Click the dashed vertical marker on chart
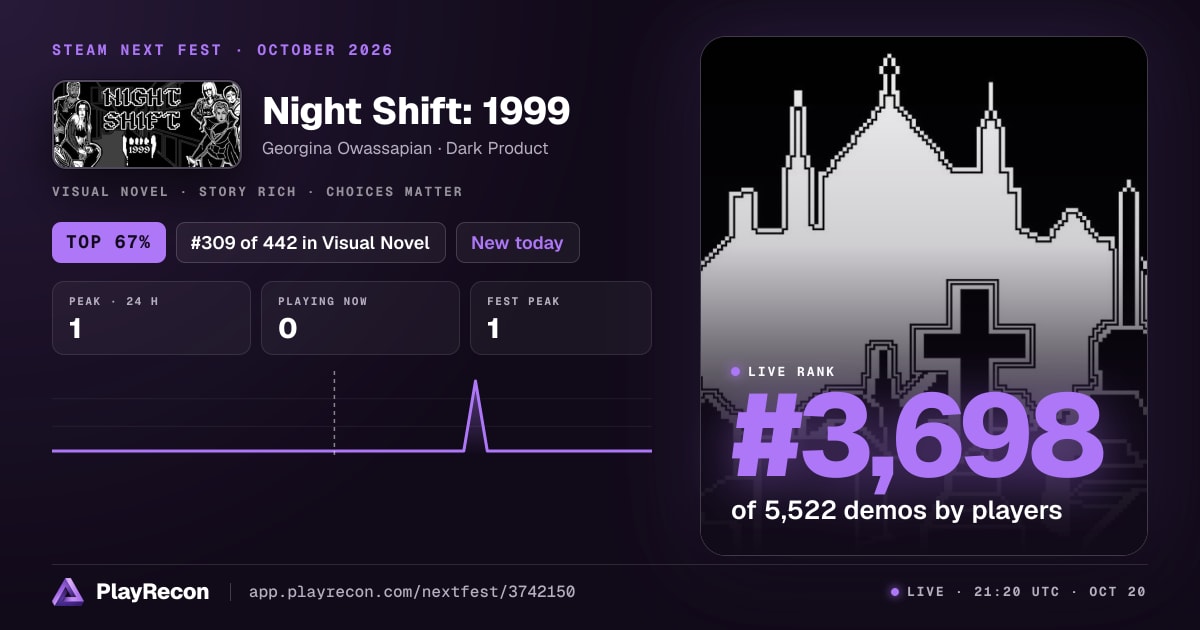The height and width of the screenshot is (630, 1200). coord(334,412)
